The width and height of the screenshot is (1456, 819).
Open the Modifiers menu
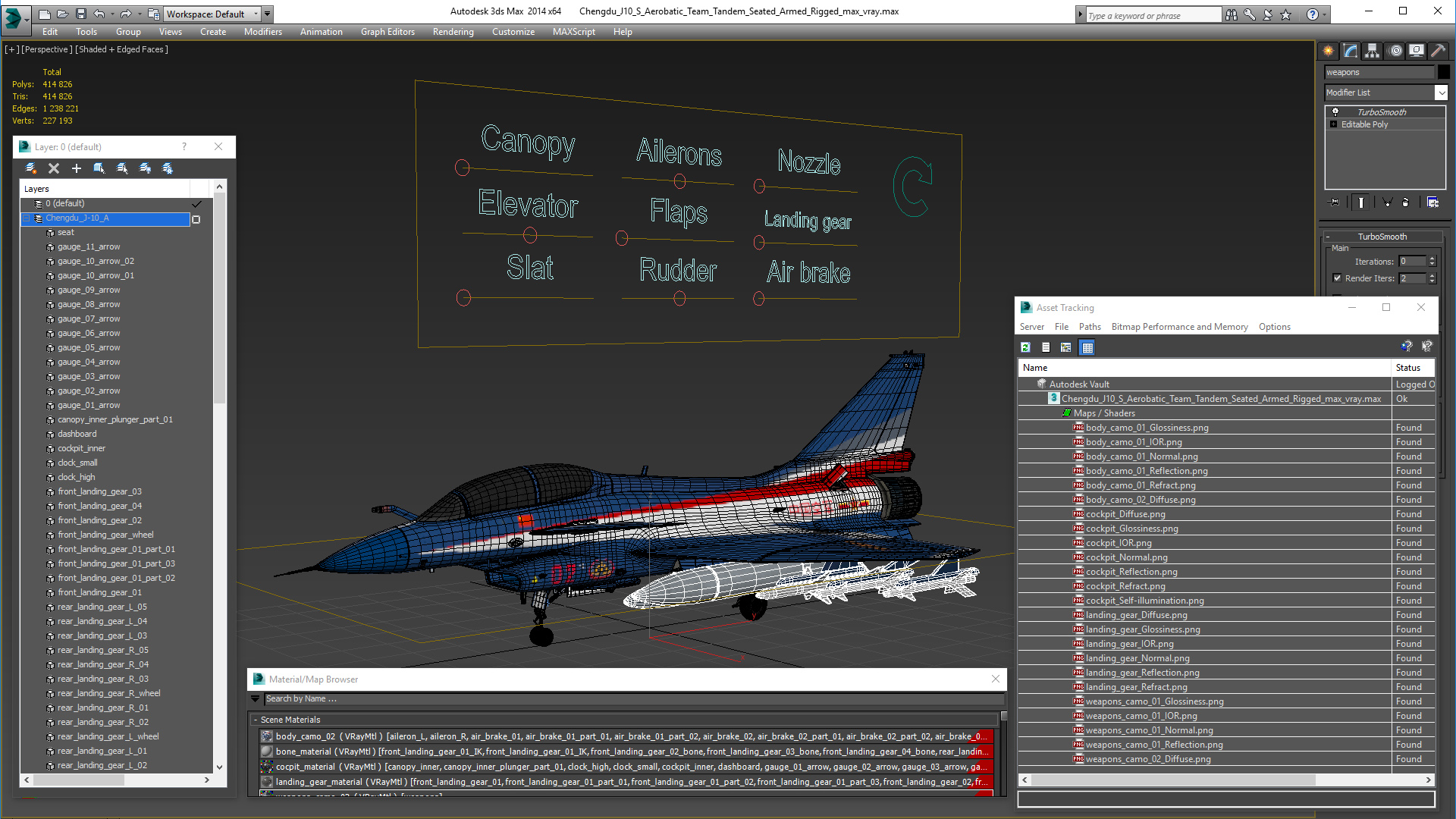pos(263,32)
